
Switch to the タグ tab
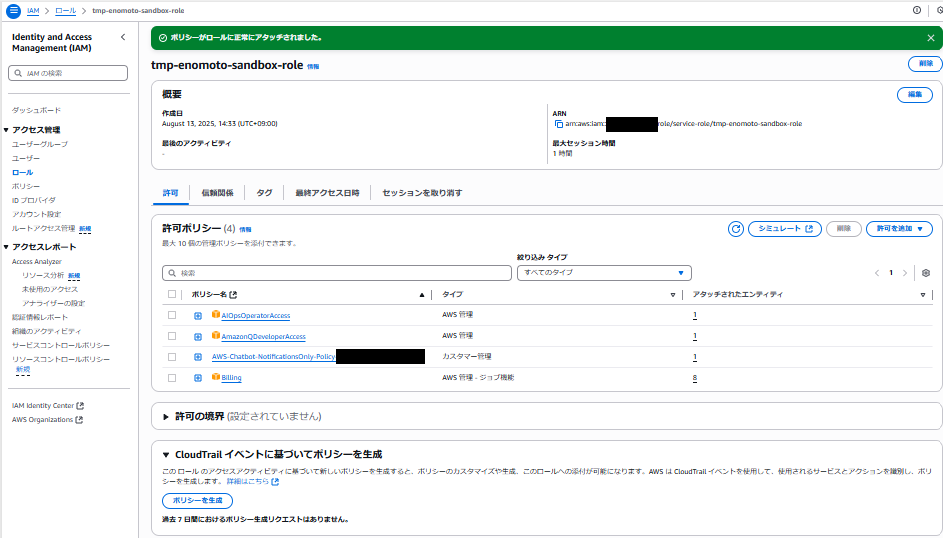click(x=264, y=193)
